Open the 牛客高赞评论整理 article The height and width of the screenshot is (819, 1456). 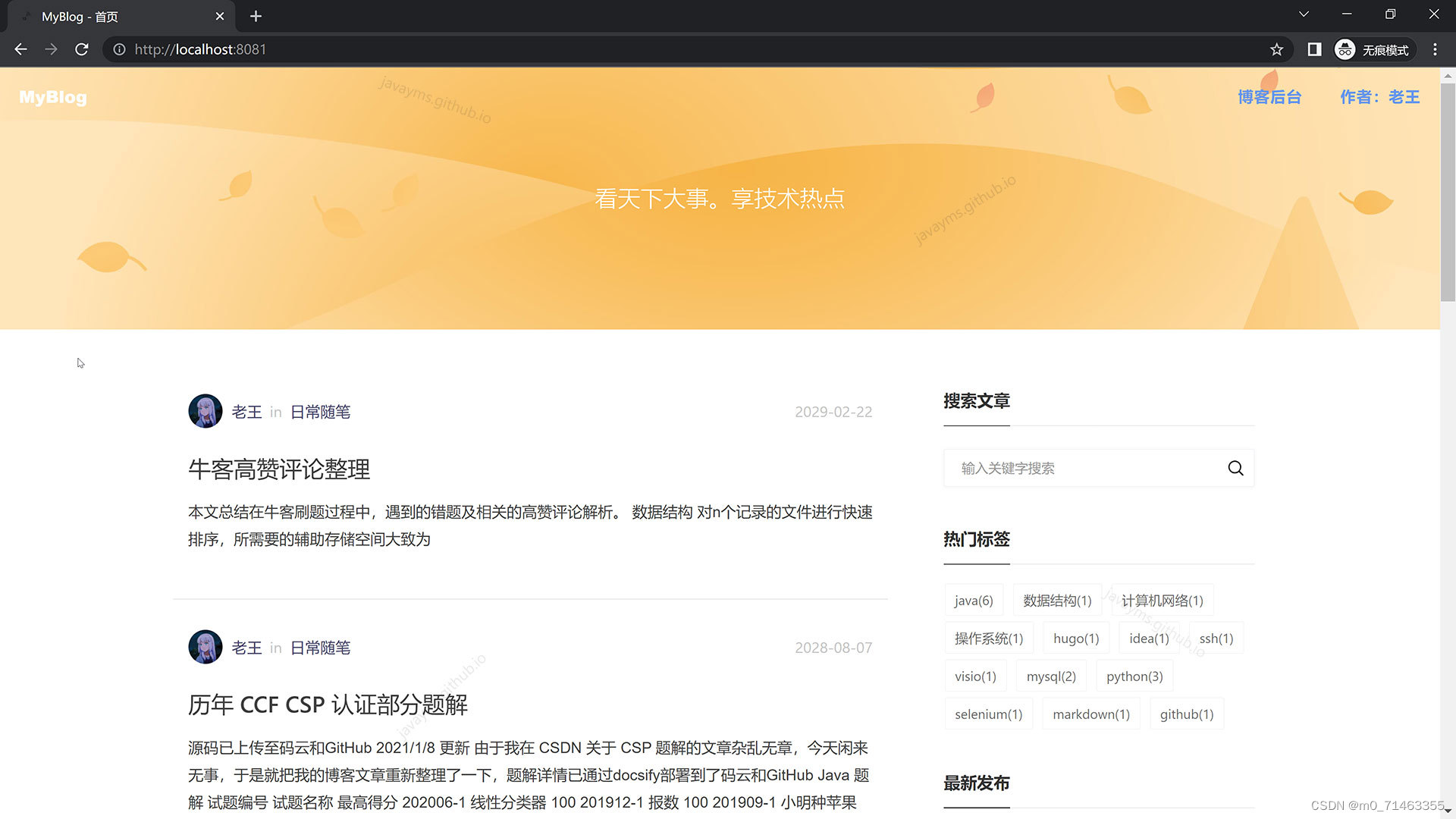(x=279, y=469)
